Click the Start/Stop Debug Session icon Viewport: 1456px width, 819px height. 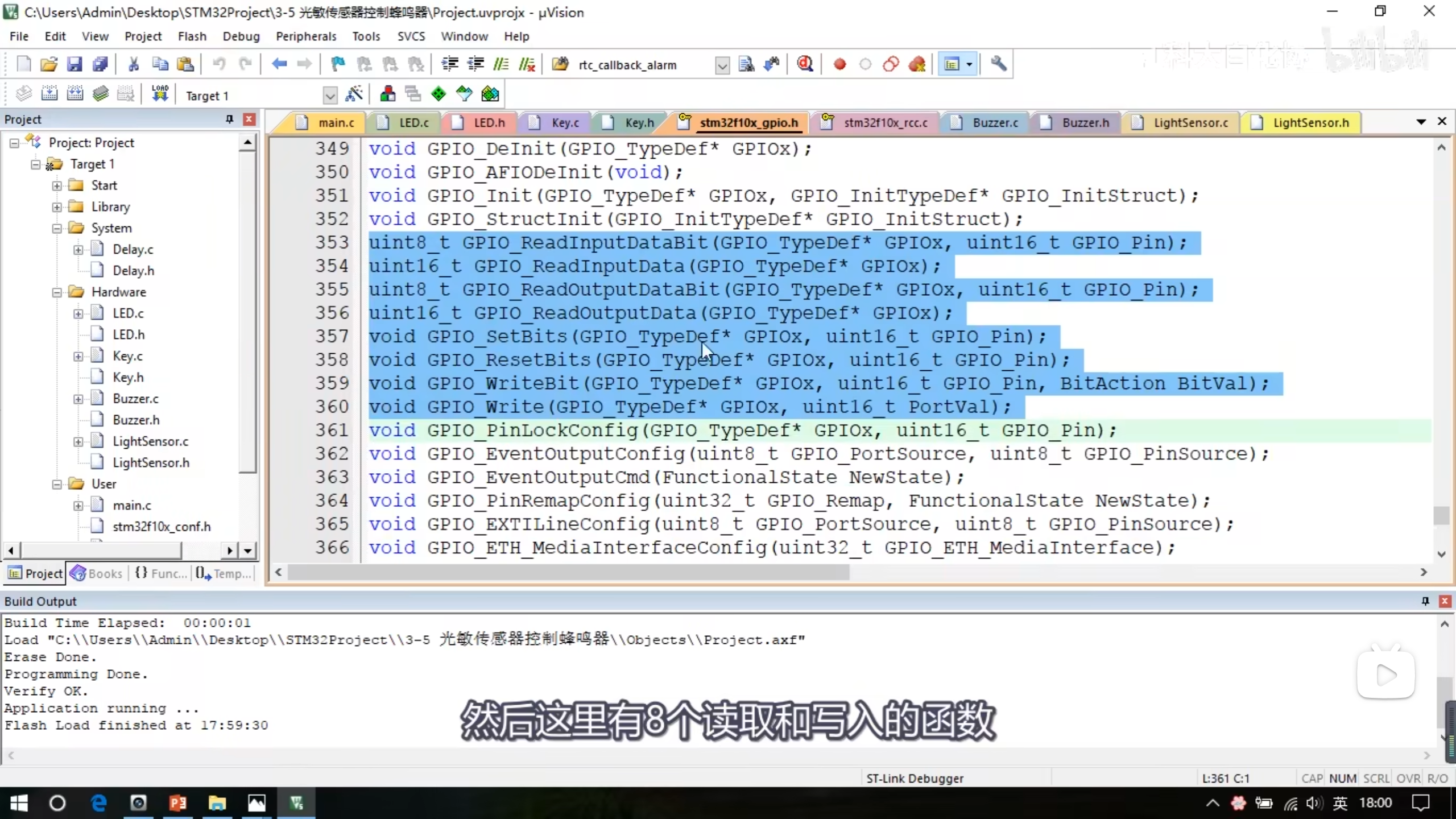point(805,64)
